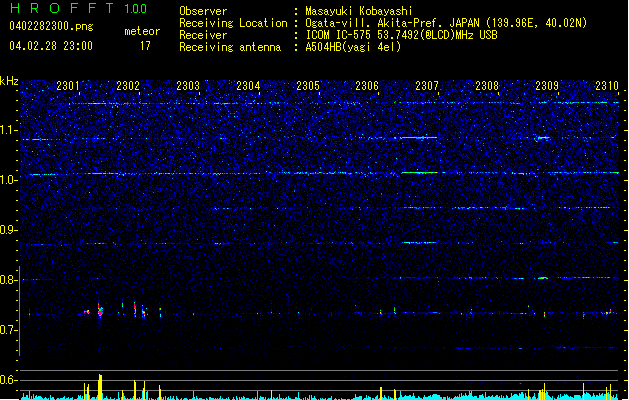Select the 0.7 kHz axis label
This screenshot has height=400, width=629.
pyautogui.click(x=8, y=330)
